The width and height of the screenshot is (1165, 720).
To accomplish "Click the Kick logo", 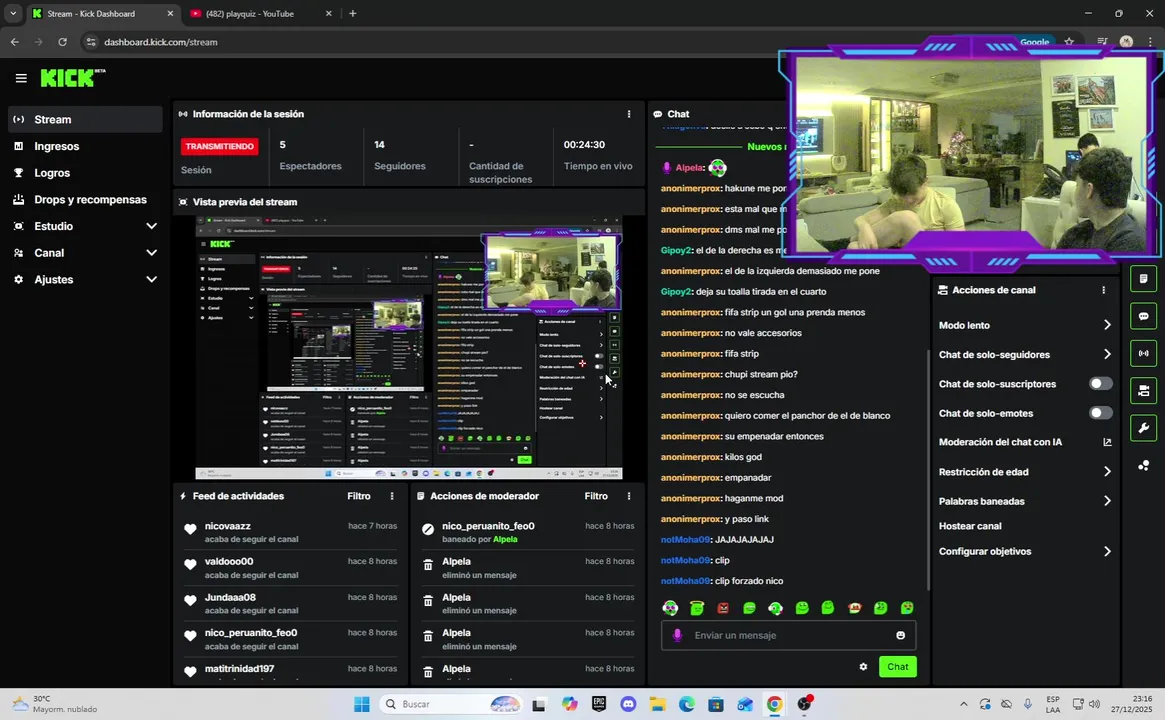I will (72, 77).
